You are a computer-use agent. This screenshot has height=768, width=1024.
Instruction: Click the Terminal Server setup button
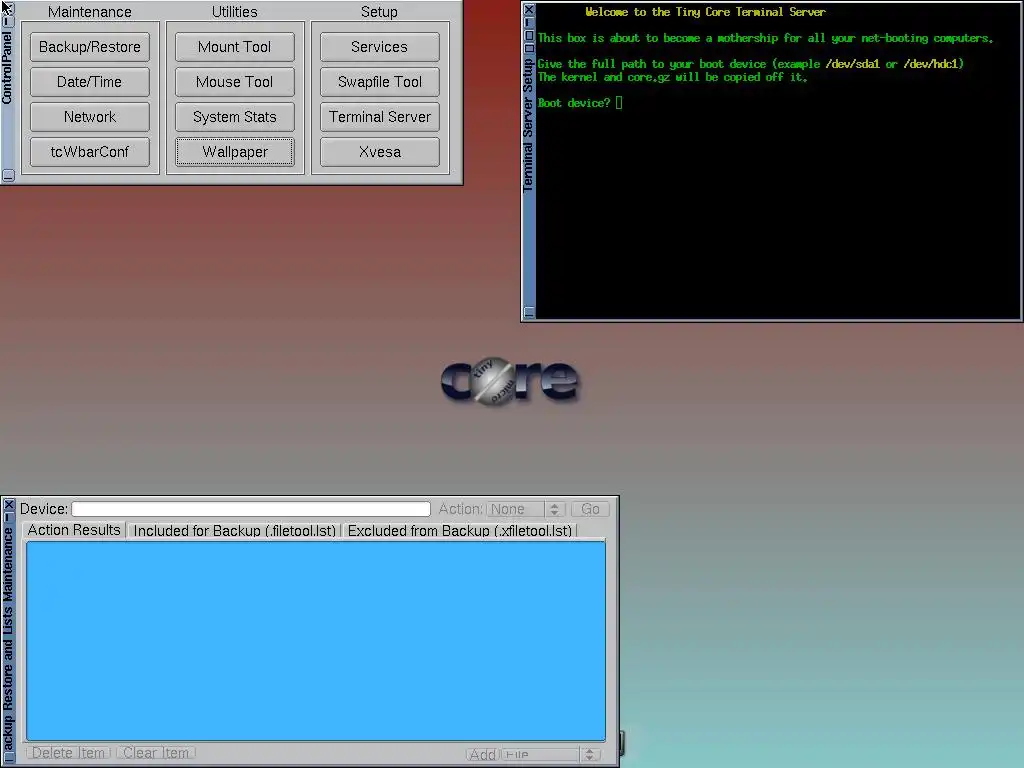click(x=379, y=117)
